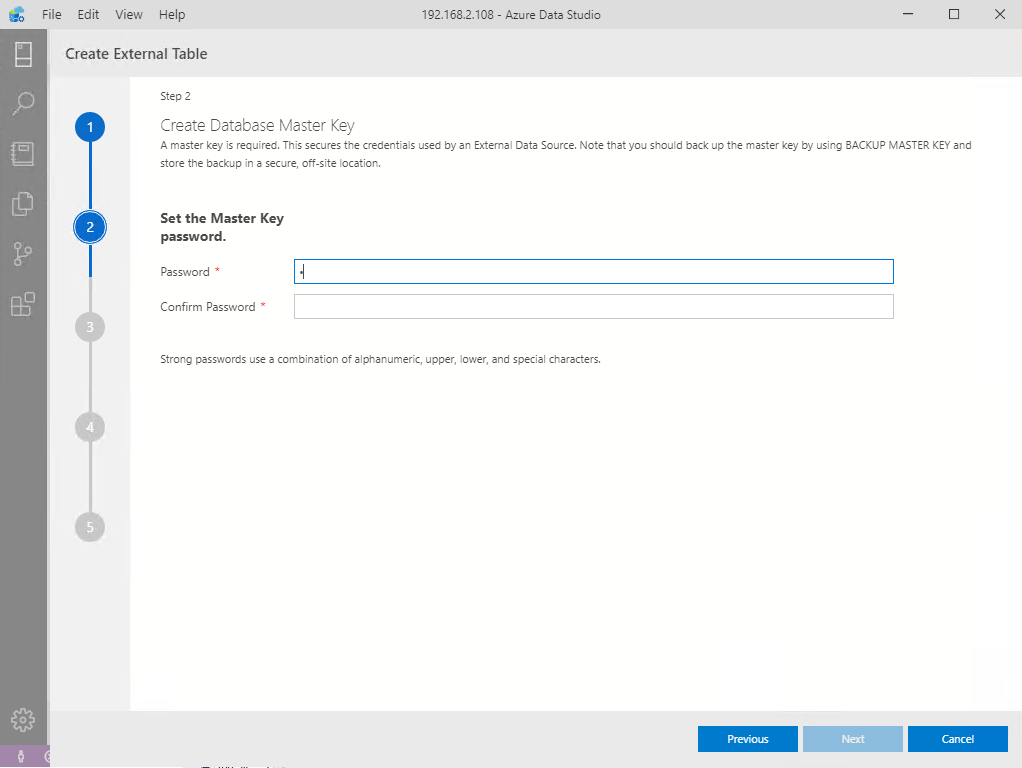Go to wizard step 1 circle

90,127
